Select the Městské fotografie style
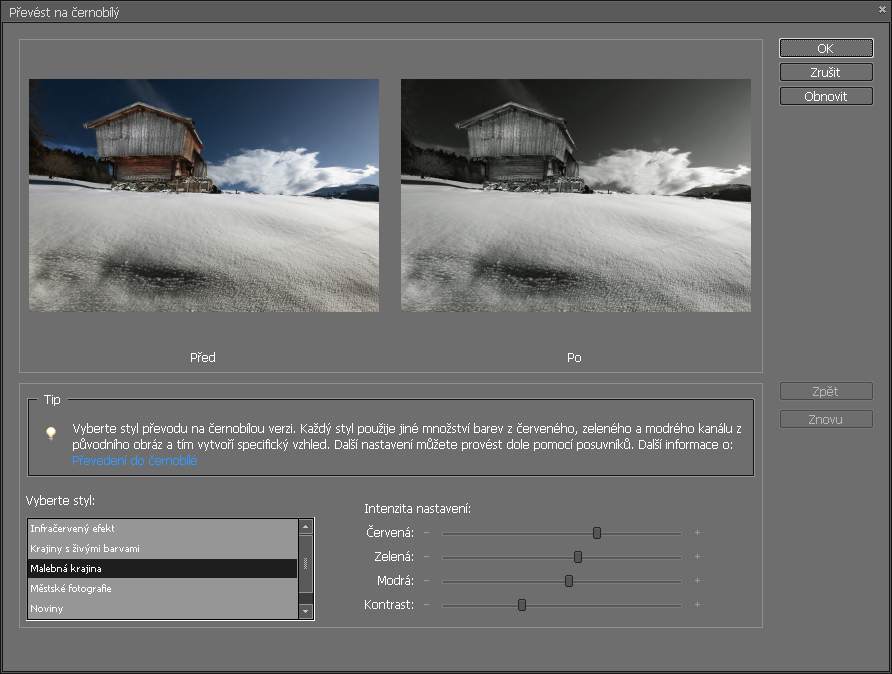892x674 pixels. click(x=162, y=588)
